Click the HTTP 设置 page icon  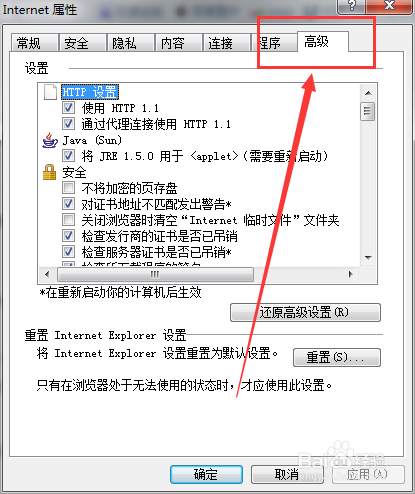50,92
